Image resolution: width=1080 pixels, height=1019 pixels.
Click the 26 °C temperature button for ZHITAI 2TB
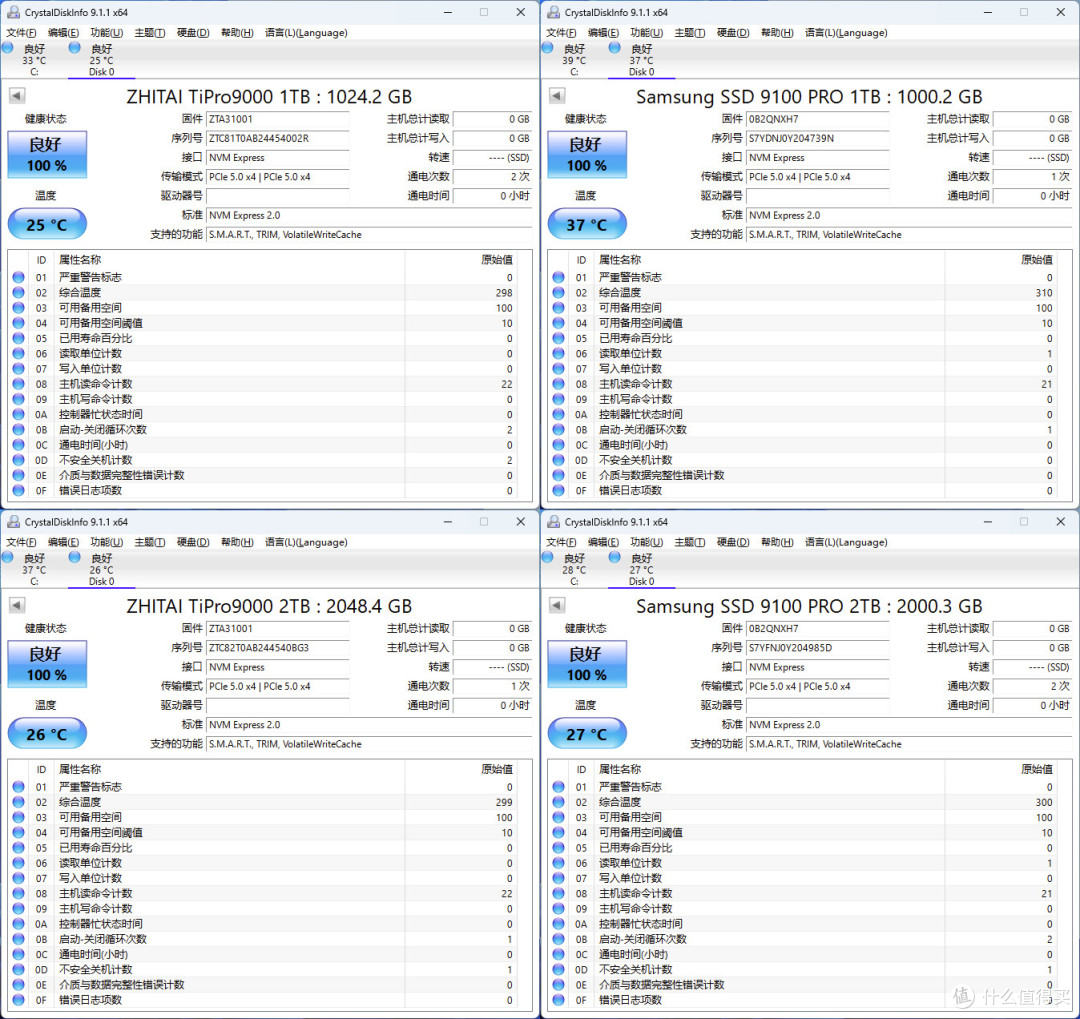click(46, 735)
